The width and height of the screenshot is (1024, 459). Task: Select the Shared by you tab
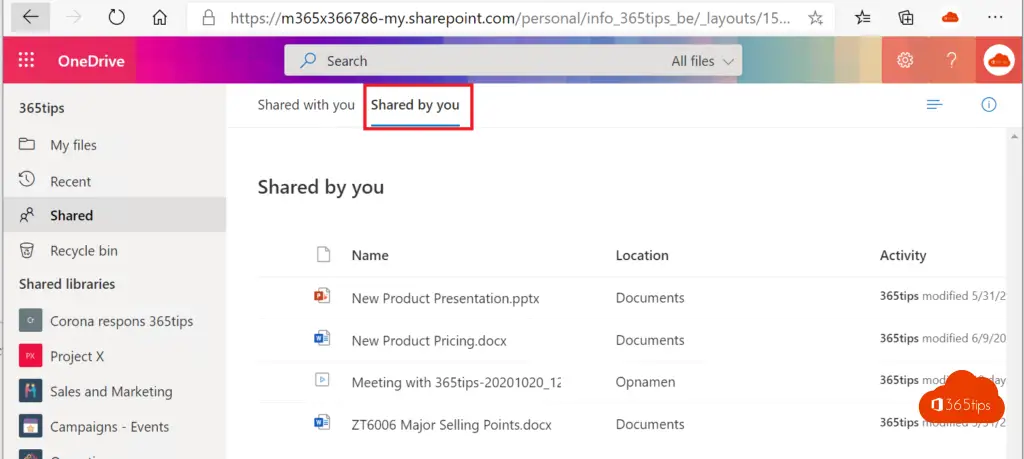[x=415, y=104]
